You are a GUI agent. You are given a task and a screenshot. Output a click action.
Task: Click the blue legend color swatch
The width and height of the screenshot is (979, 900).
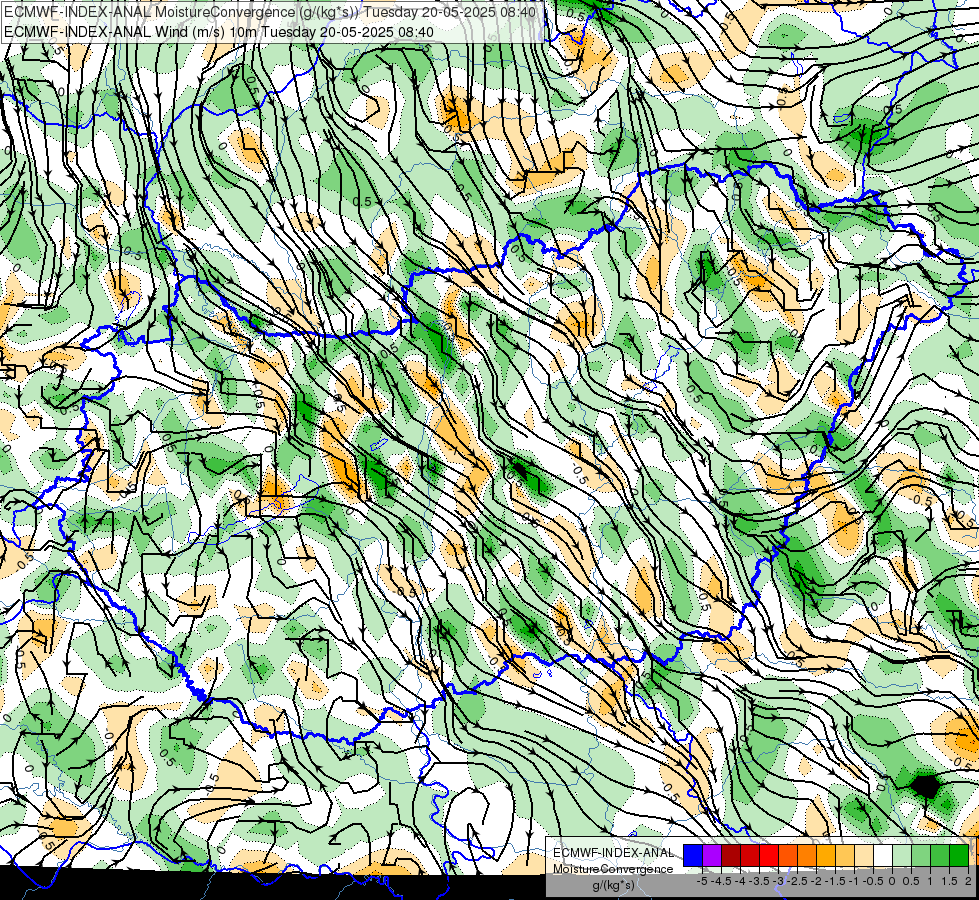[x=693, y=856]
